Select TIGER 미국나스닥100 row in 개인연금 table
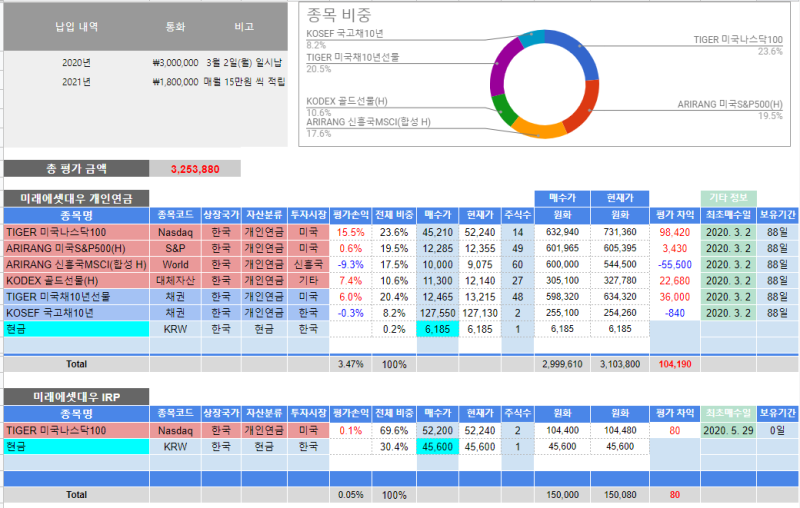The height and width of the screenshot is (508, 800). click(x=401, y=232)
